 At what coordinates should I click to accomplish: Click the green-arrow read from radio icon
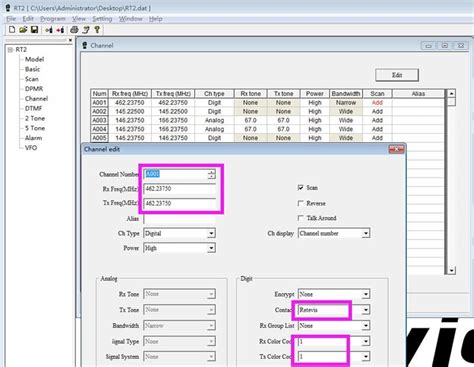point(49,30)
